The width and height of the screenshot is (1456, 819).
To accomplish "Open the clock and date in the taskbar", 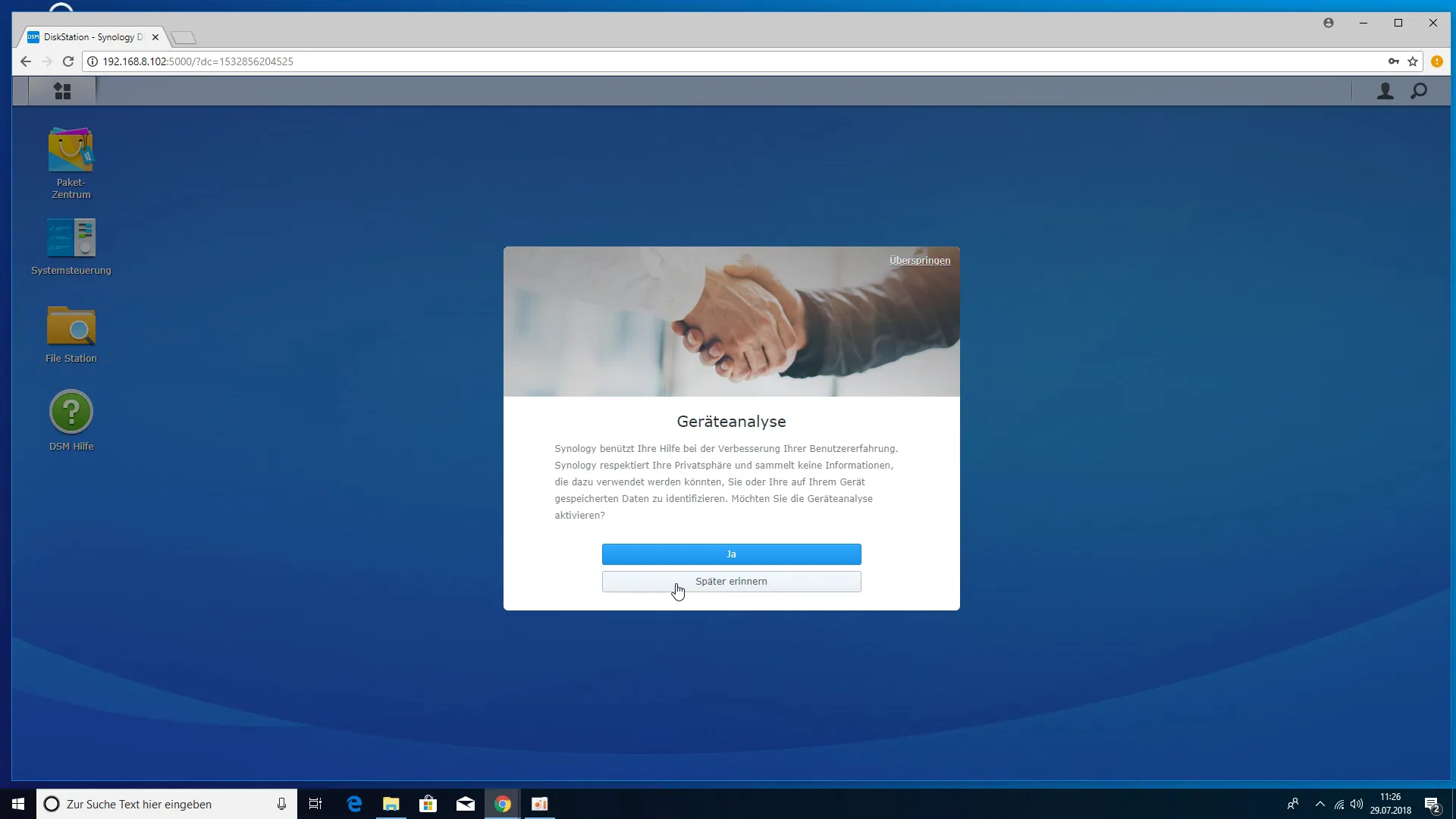I will coord(1391,804).
